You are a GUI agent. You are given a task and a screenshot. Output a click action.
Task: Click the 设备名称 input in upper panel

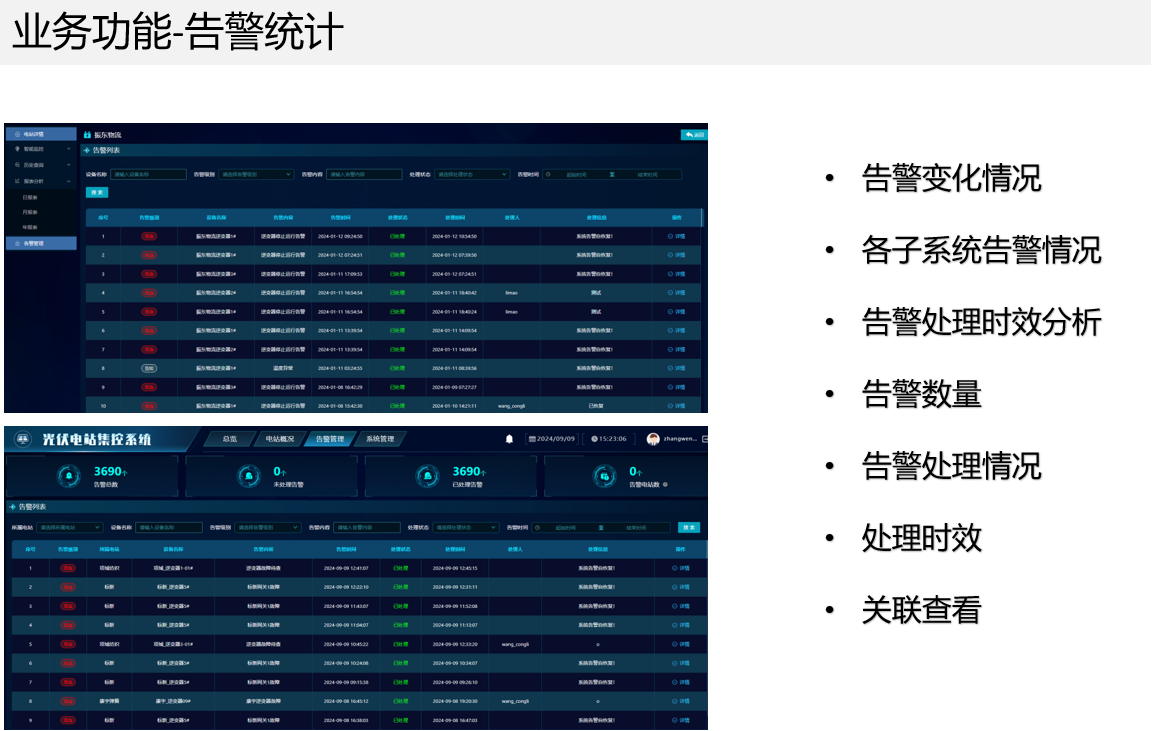148,174
